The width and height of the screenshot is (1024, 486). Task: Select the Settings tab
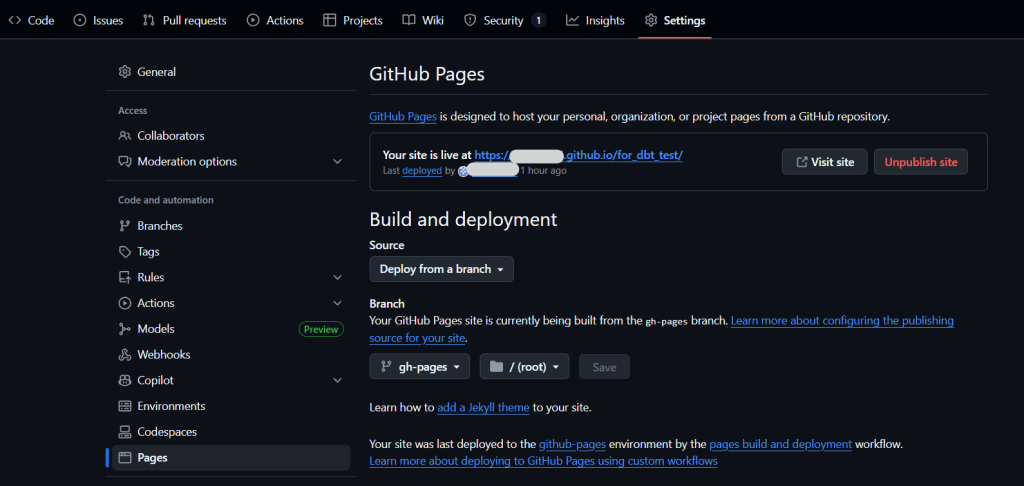click(675, 20)
